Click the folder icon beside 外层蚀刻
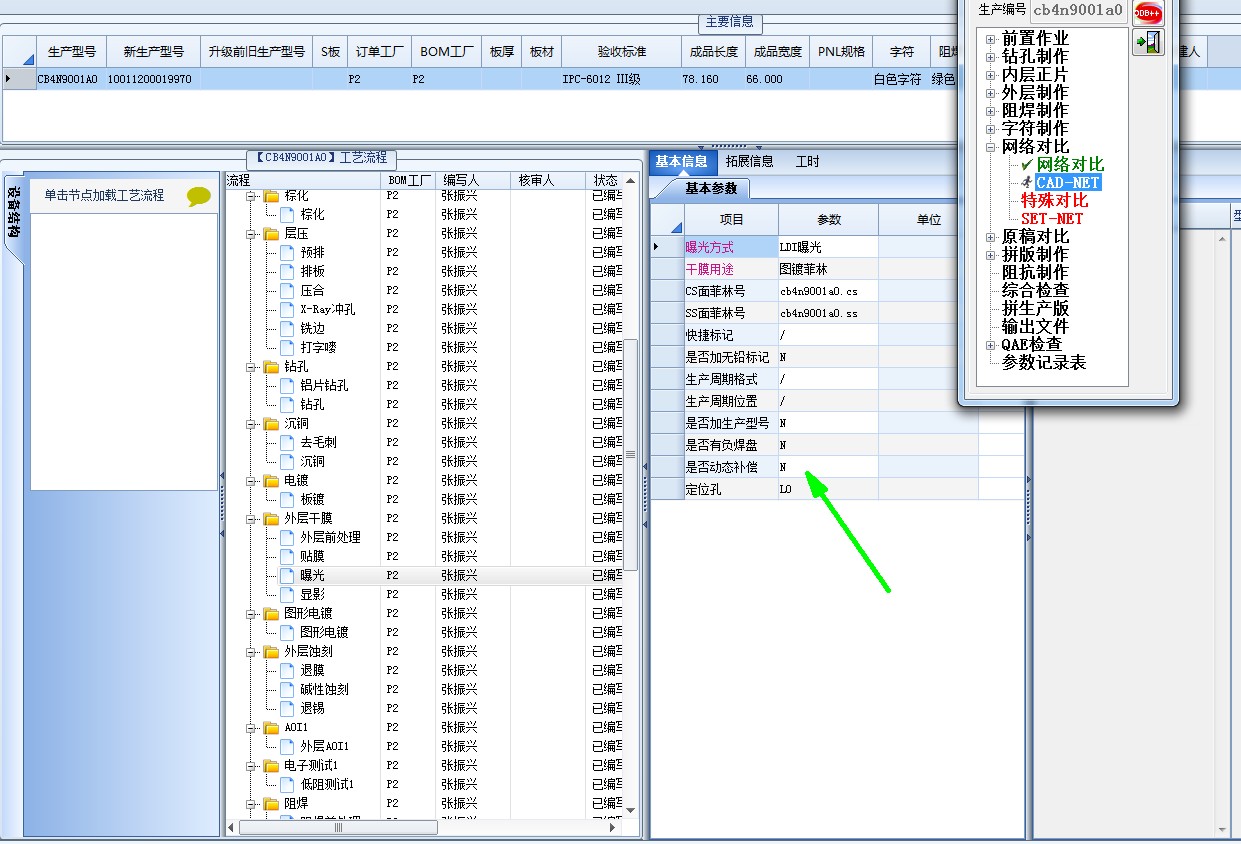 coord(272,651)
